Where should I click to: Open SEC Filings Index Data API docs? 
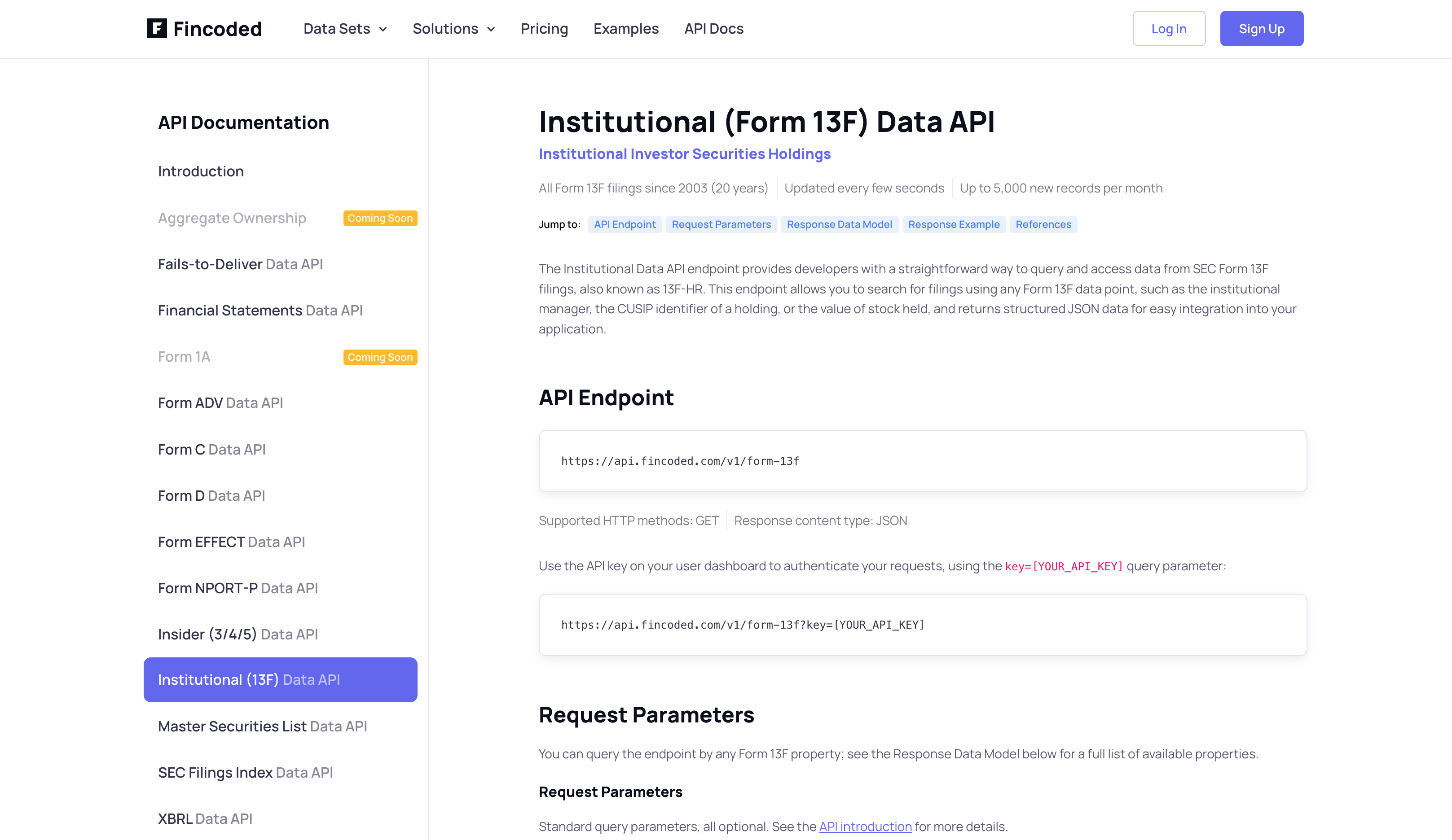tap(246, 773)
